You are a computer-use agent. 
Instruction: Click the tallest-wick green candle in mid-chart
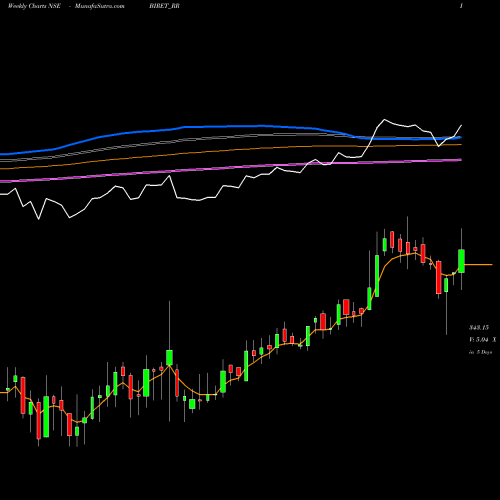click(169, 358)
